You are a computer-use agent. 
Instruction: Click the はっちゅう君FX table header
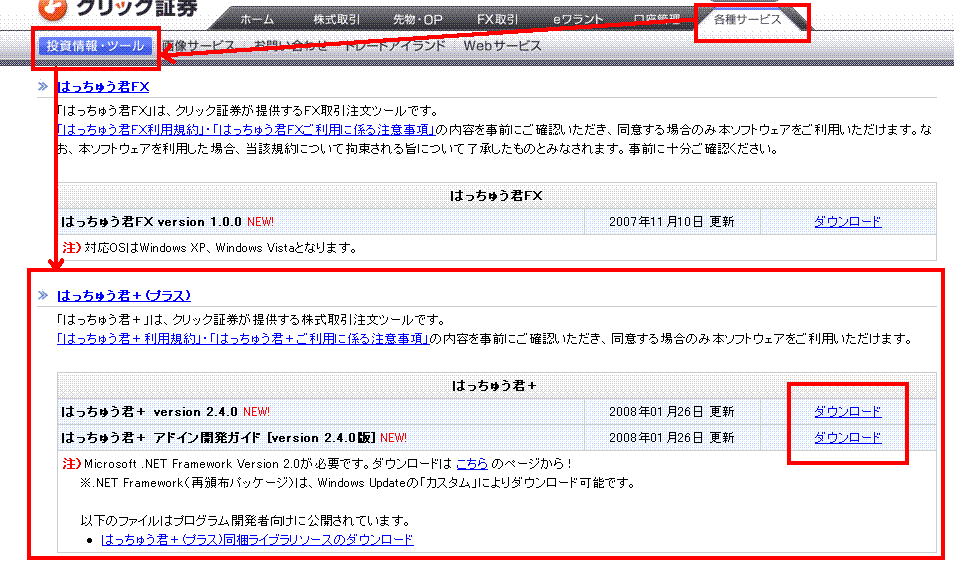496,195
